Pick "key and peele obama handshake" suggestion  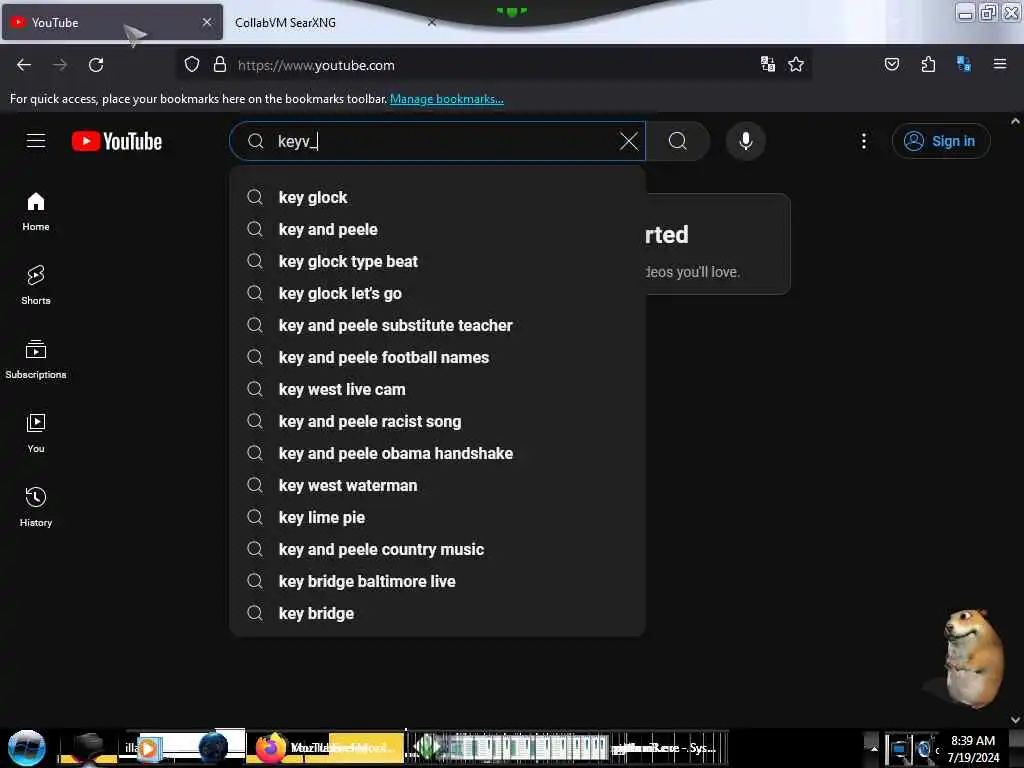point(437,453)
